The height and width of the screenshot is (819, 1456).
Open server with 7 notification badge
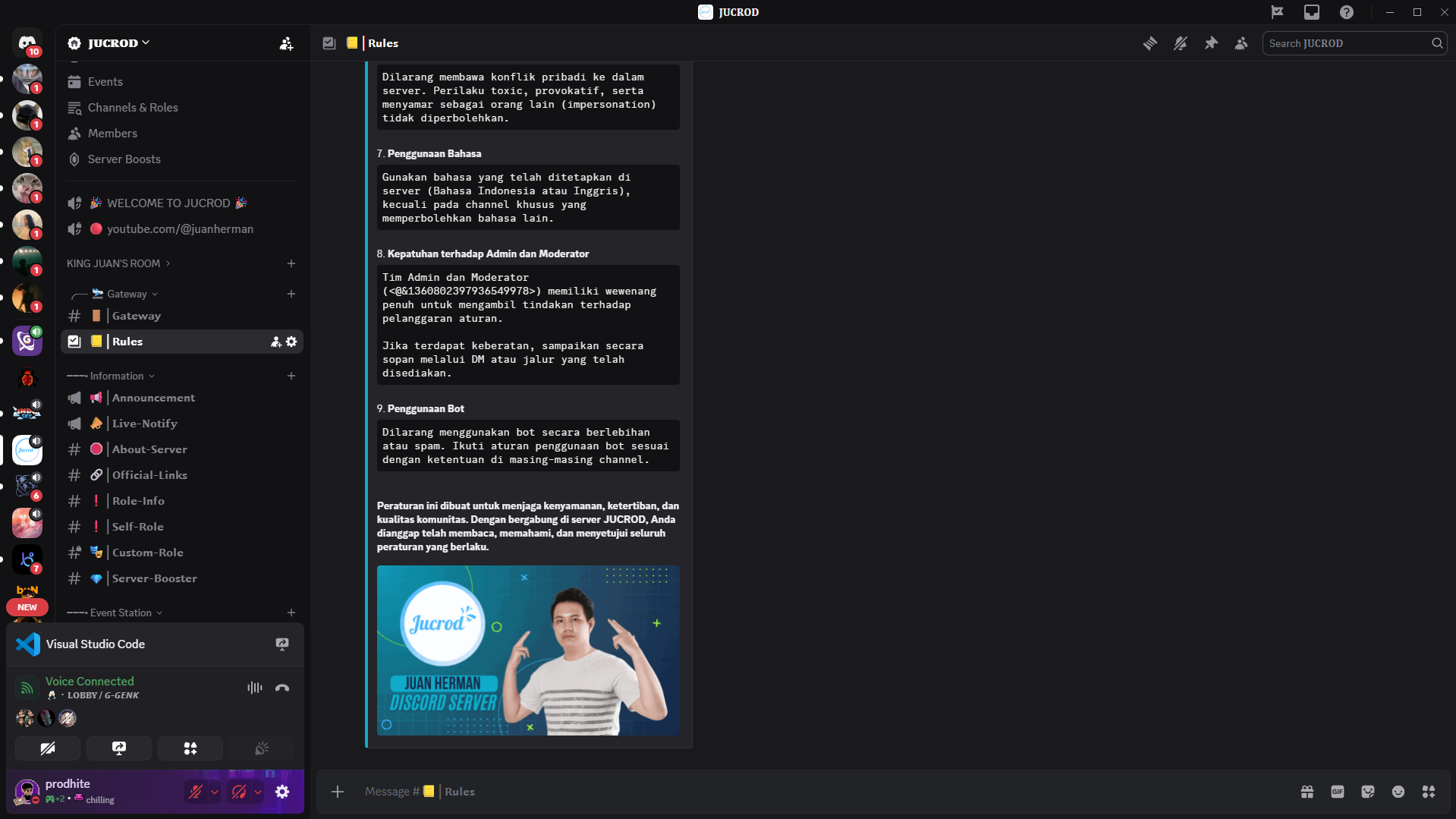27,559
